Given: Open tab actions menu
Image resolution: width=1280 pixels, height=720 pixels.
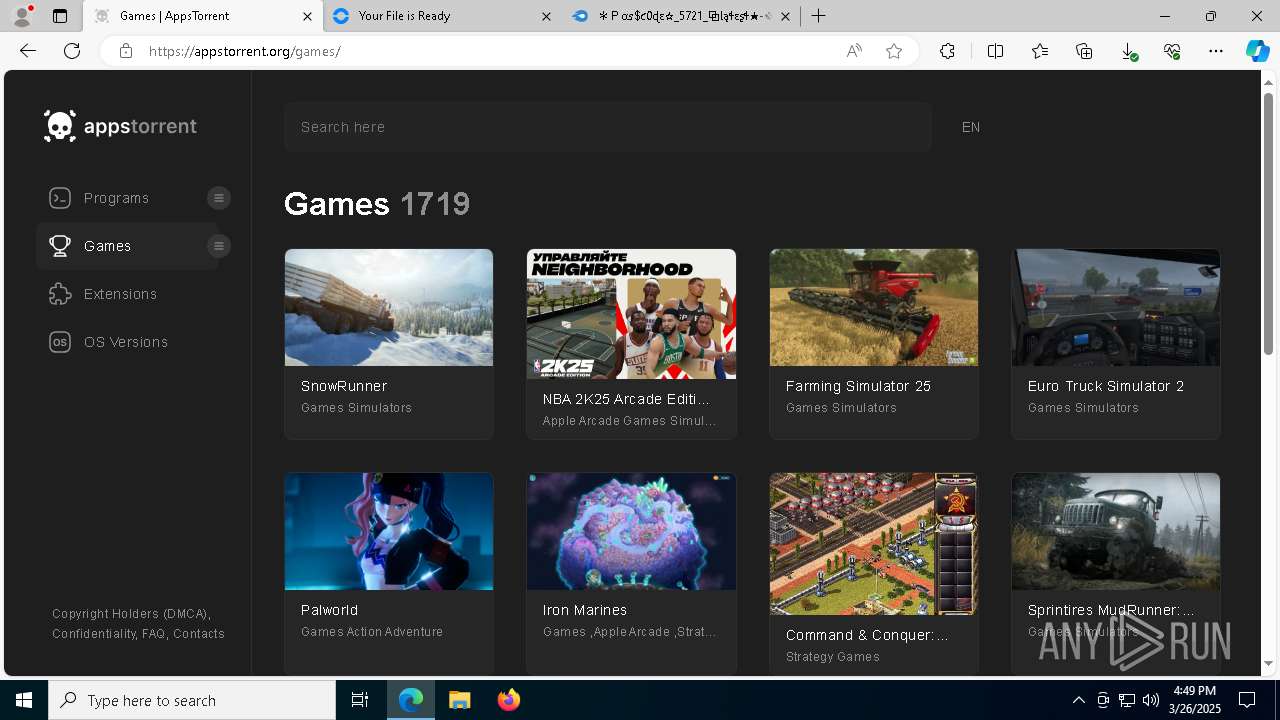Looking at the screenshot, I should coord(60,16).
